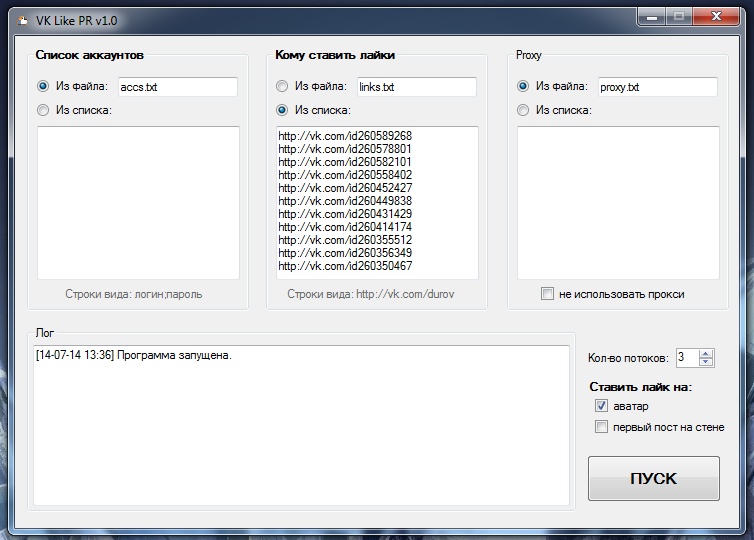This screenshot has height=540, width=754.
Task: Click link http://vk.com/id260355512 in list
Action: click(345, 240)
